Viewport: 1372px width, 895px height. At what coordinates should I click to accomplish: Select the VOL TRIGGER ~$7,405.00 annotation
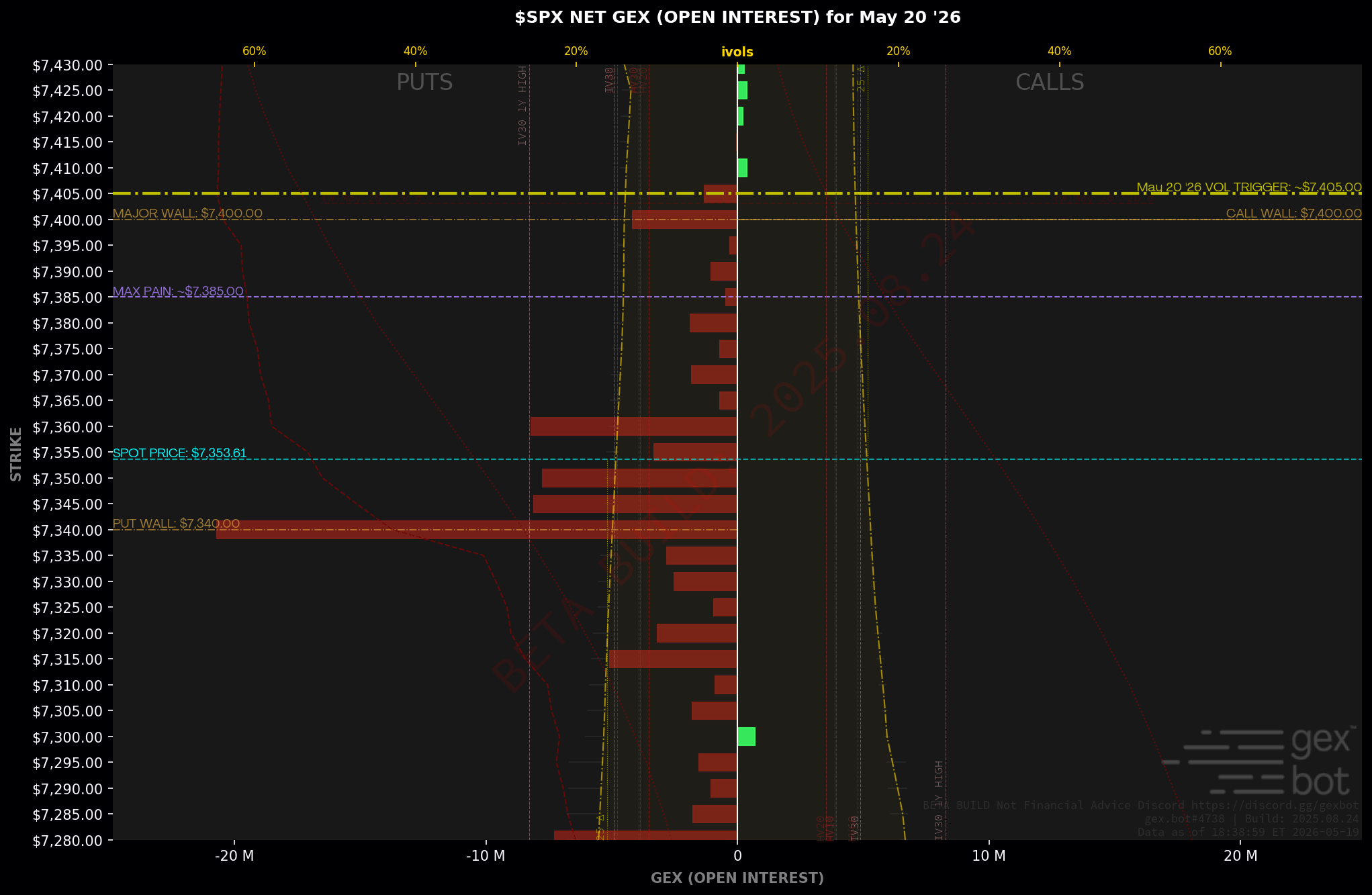click(x=1249, y=187)
